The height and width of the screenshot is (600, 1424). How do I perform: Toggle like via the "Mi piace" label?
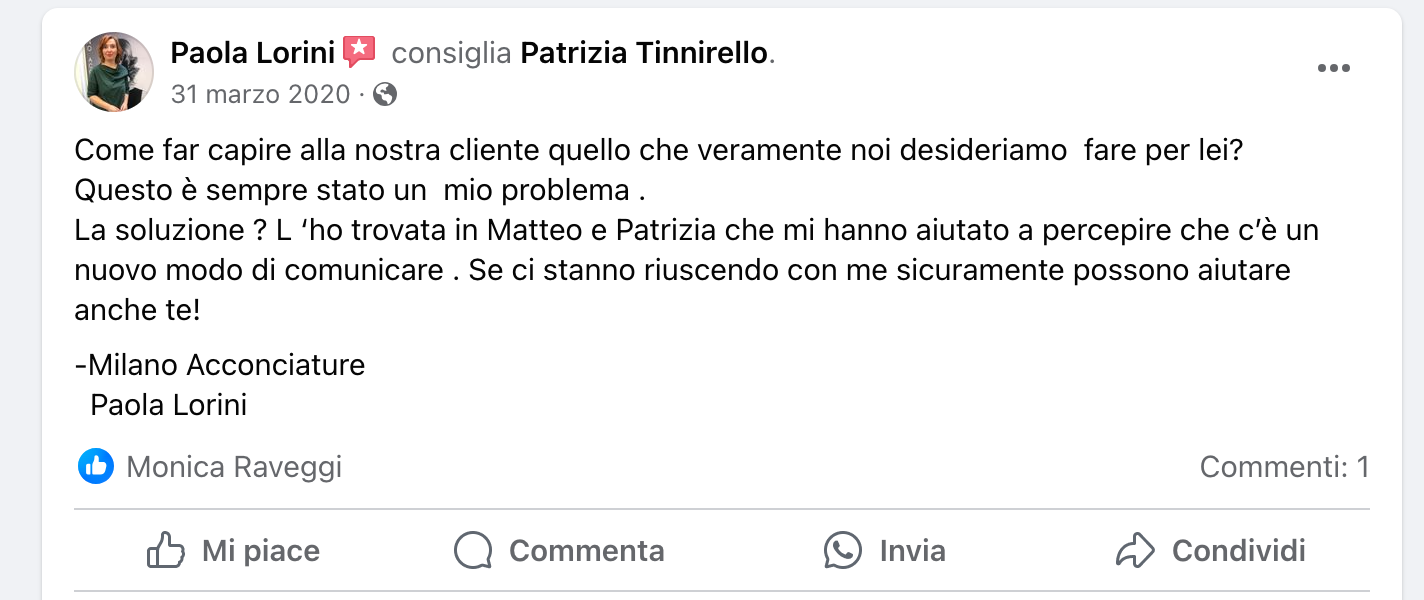click(261, 551)
